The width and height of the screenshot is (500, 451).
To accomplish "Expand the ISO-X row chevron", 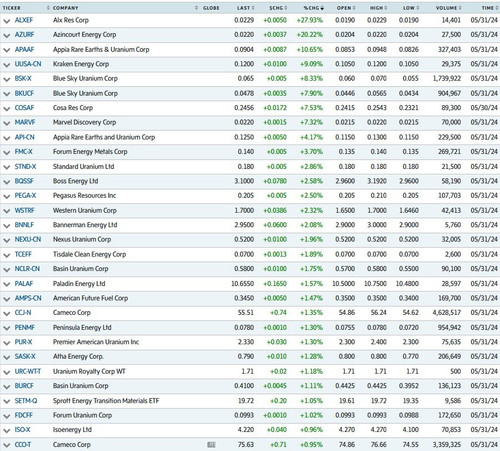I will coord(6,431).
